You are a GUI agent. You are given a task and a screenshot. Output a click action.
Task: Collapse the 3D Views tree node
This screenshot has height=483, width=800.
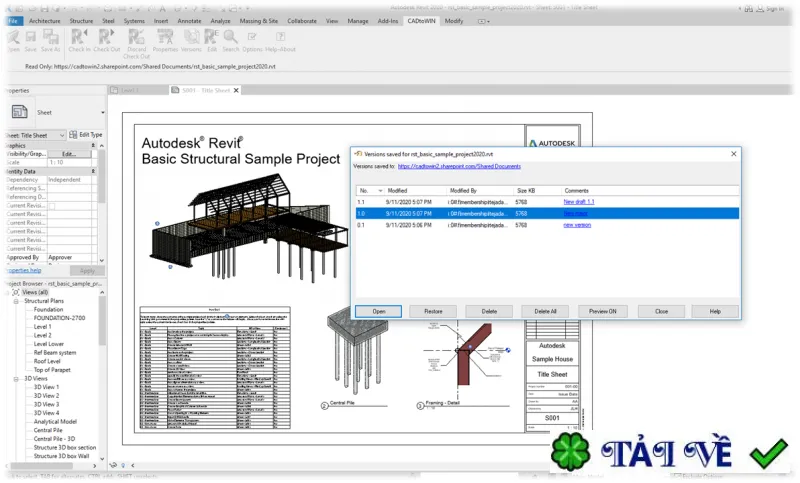(16, 379)
